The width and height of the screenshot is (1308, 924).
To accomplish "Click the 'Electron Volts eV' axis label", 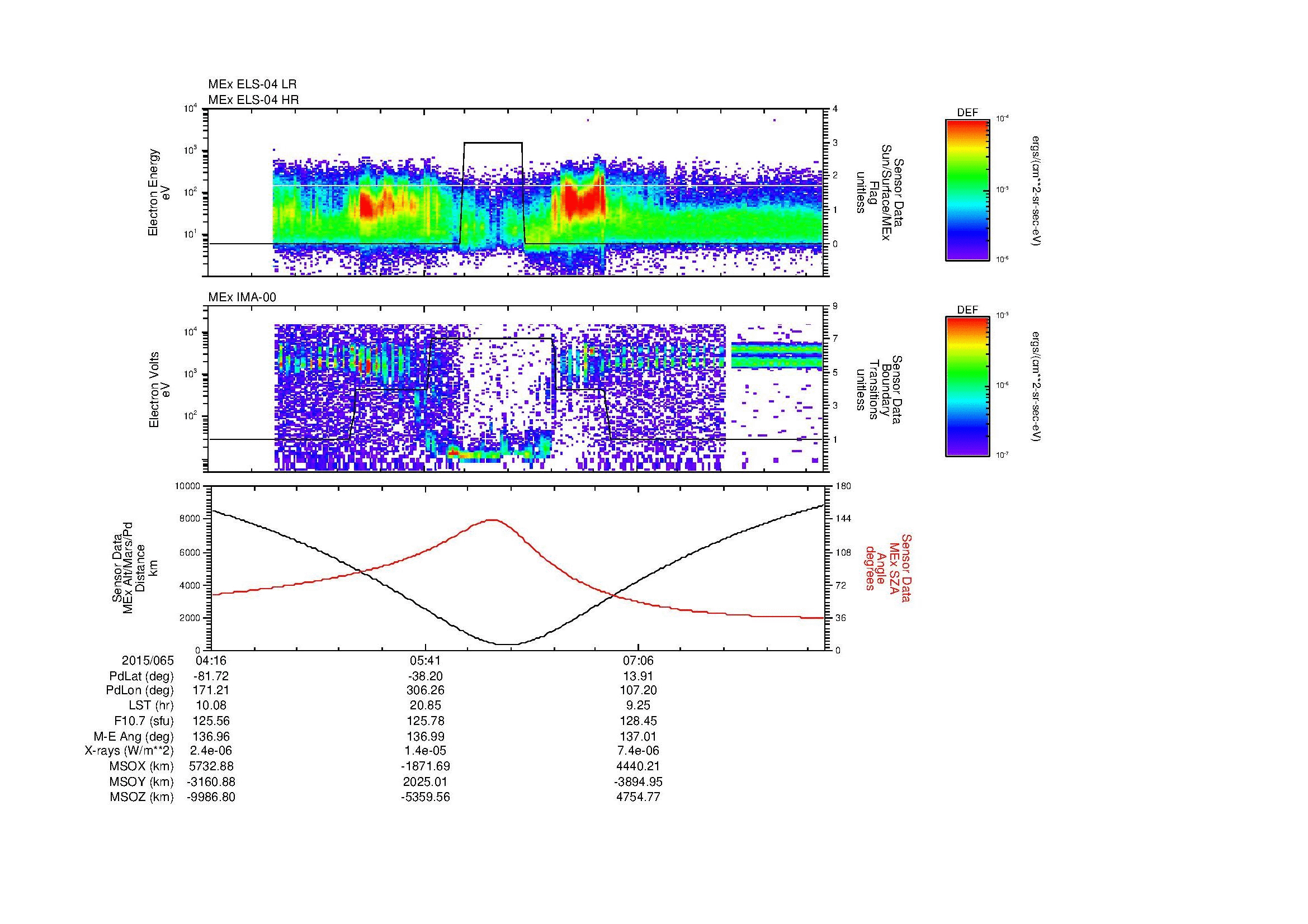I will [x=159, y=390].
